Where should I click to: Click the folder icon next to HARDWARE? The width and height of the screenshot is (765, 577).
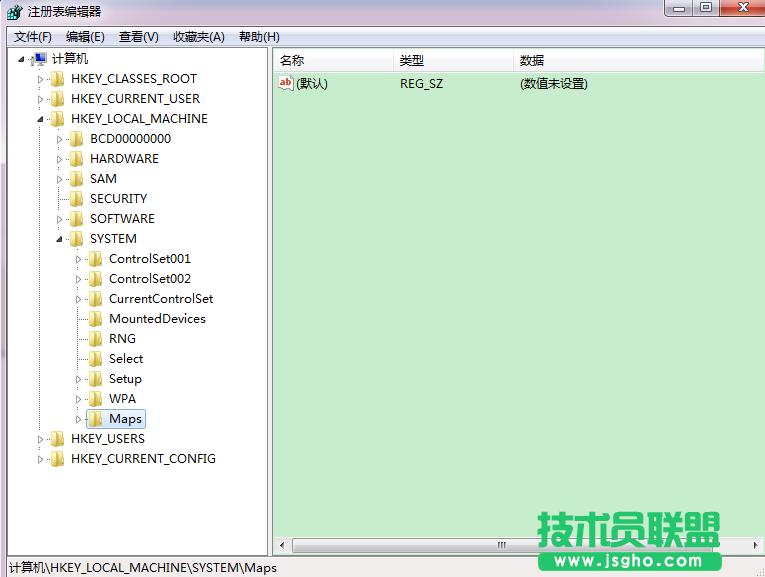(77, 159)
